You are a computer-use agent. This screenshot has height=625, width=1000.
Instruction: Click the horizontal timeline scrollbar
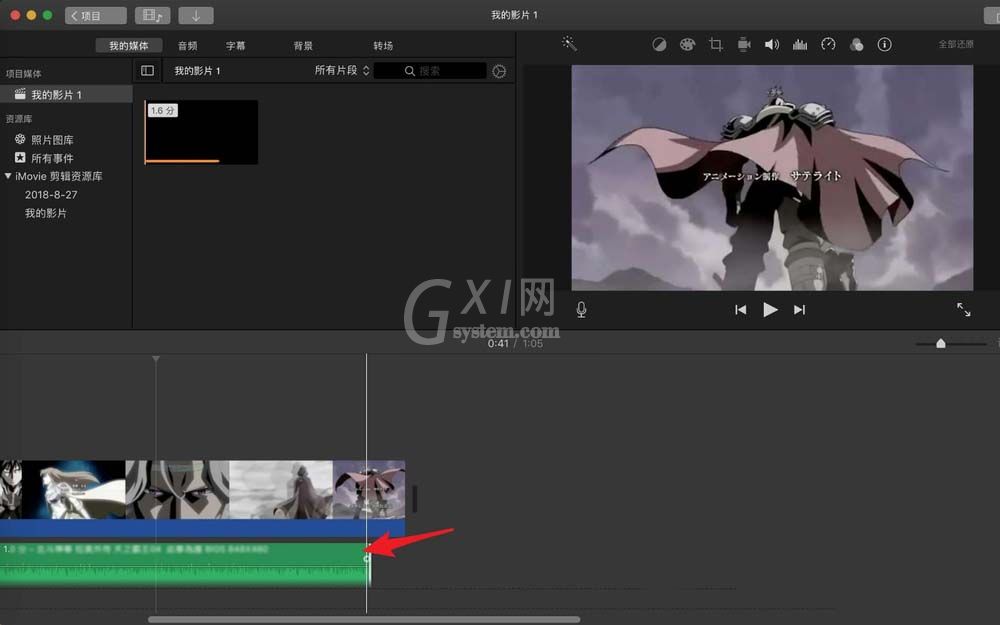coord(364,619)
